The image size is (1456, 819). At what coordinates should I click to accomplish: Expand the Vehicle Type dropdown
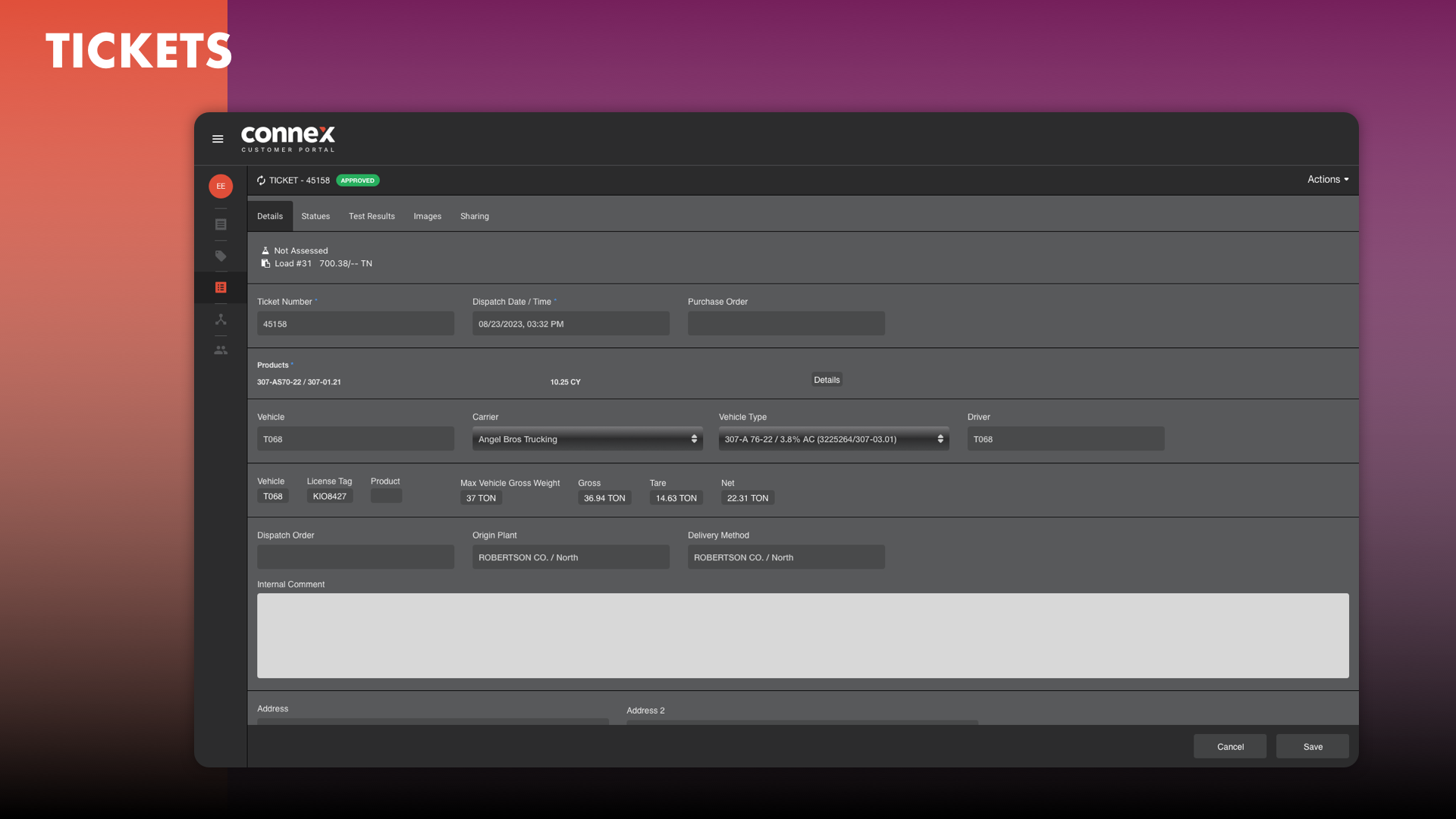[834, 439]
